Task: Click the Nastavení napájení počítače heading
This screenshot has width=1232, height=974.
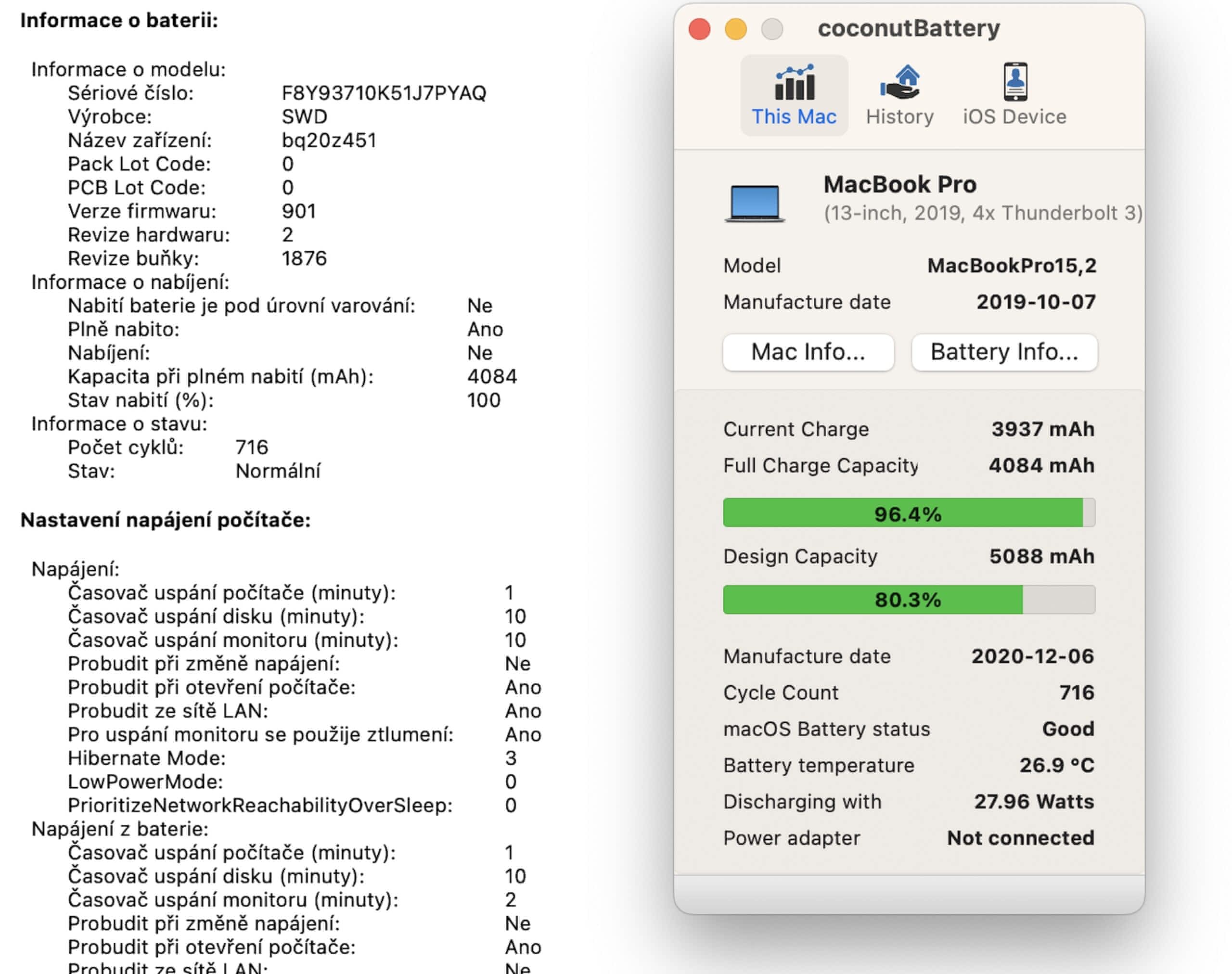Action: pyautogui.click(x=166, y=520)
